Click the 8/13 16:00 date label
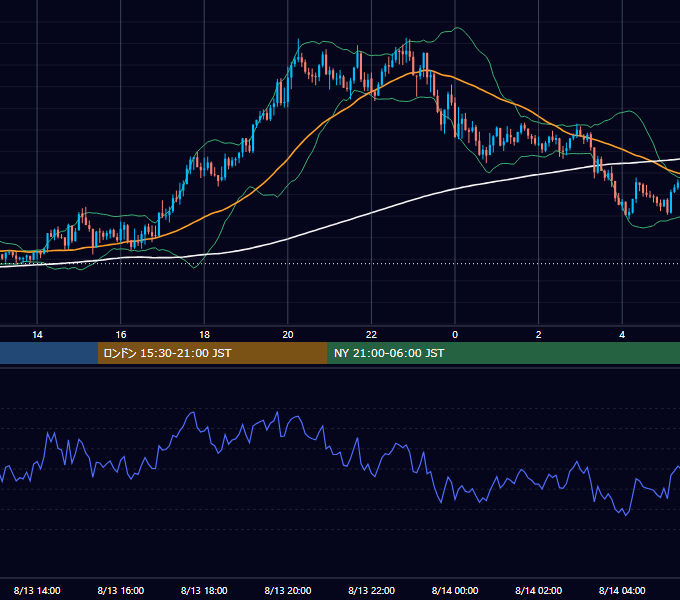The height and width of the screenshot is (600, 680). pos(121,590)
